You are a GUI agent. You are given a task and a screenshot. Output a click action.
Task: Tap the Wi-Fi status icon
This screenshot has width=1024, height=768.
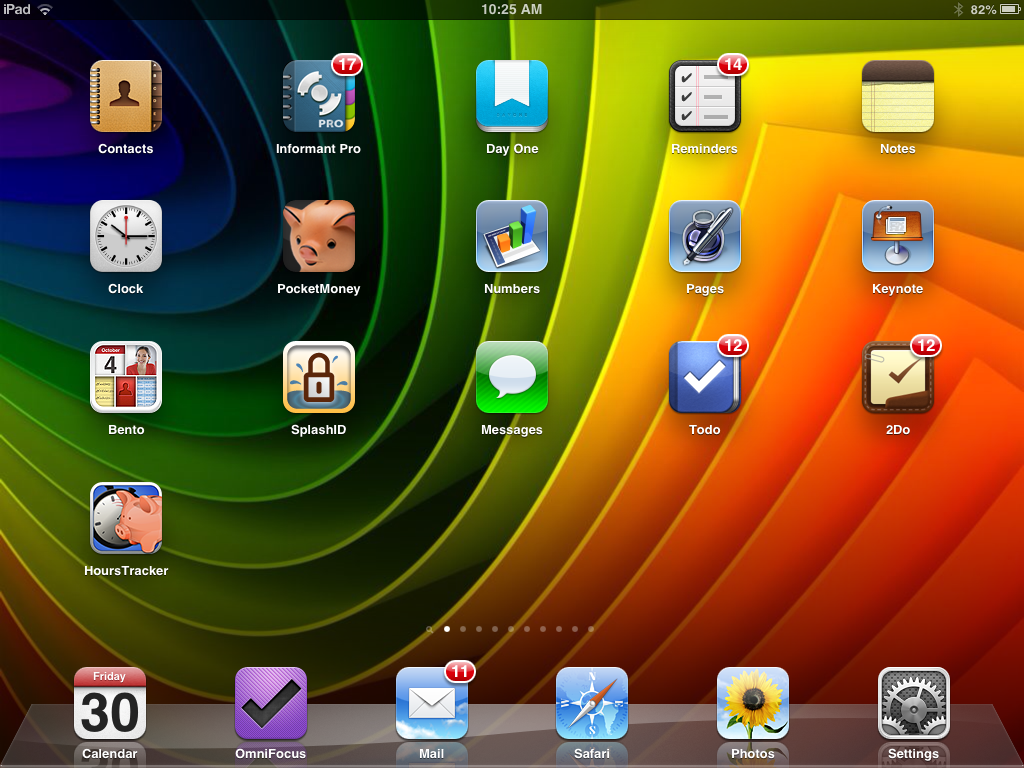pos(45,9)
